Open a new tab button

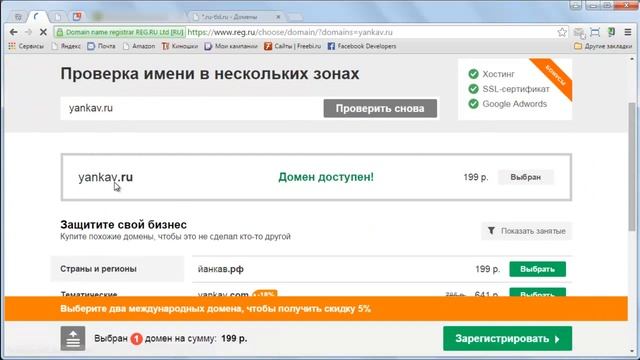pyautogui.click(x=295, y=17)
